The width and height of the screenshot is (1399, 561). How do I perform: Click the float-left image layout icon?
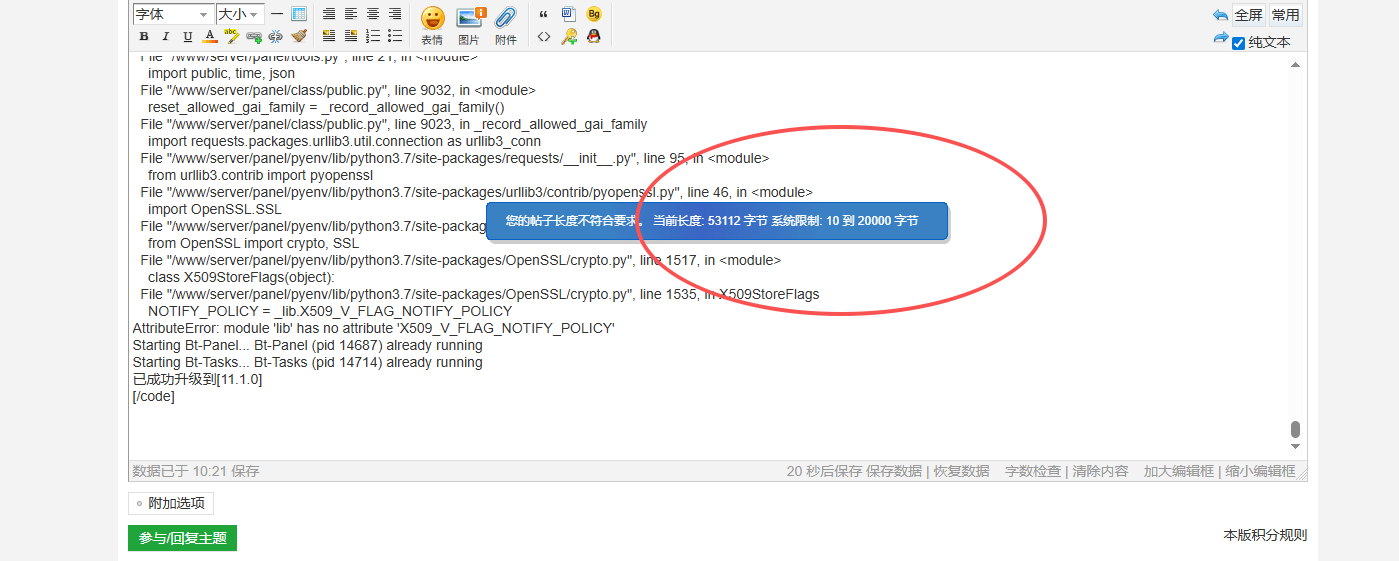(329, 36)
